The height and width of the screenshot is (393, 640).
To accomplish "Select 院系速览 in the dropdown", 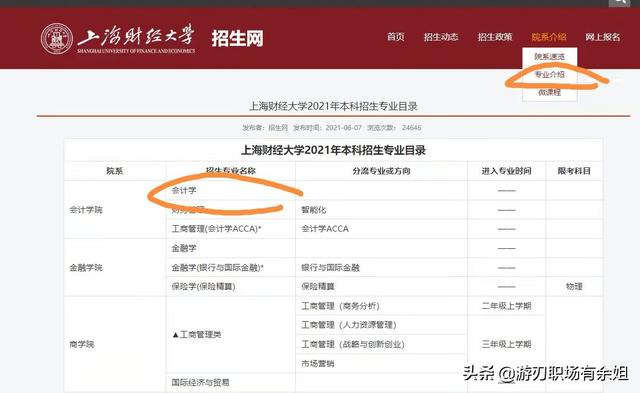I will [x=549, y=57].
